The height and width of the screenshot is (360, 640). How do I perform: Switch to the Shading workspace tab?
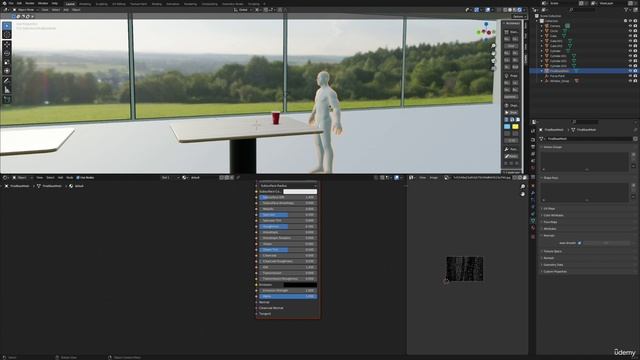coord(156,4)
